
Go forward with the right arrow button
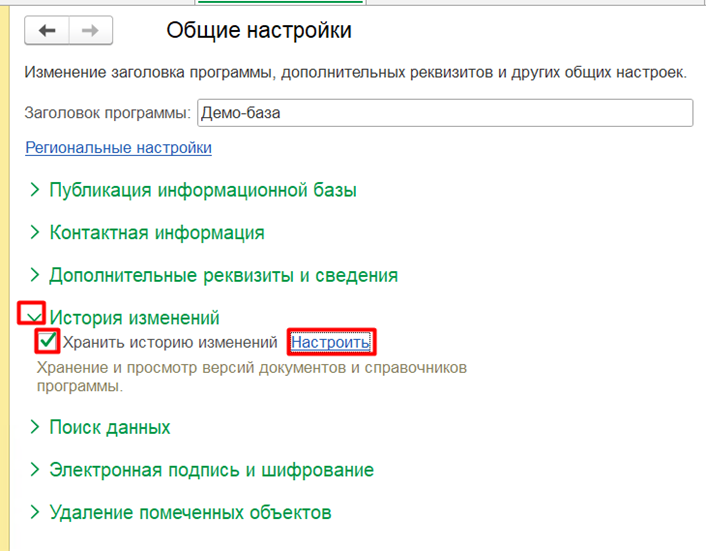(91, 31)
